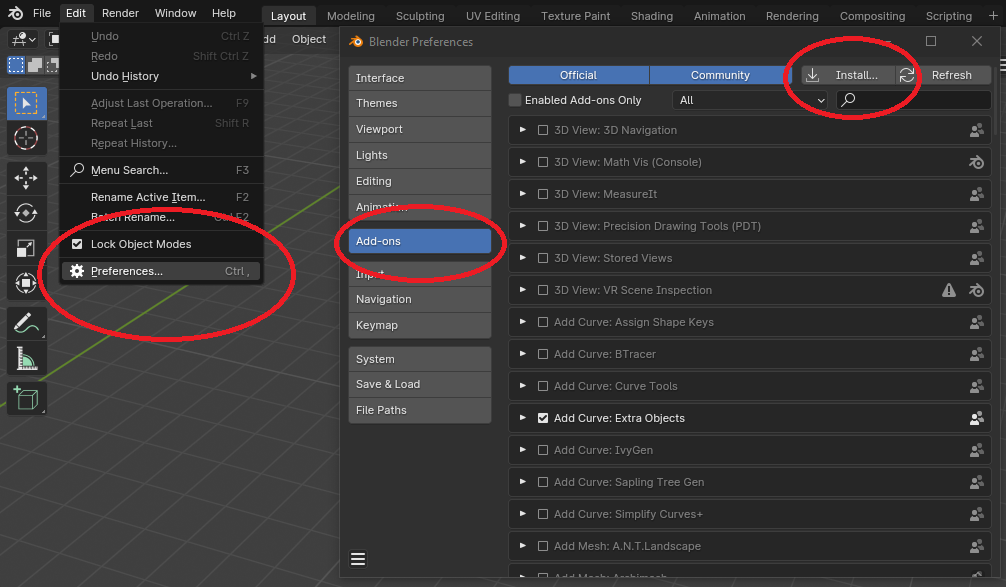The width and height of the screenshot is (1006, 587).
Task: Click the Install... button
Action: point(848,75)
